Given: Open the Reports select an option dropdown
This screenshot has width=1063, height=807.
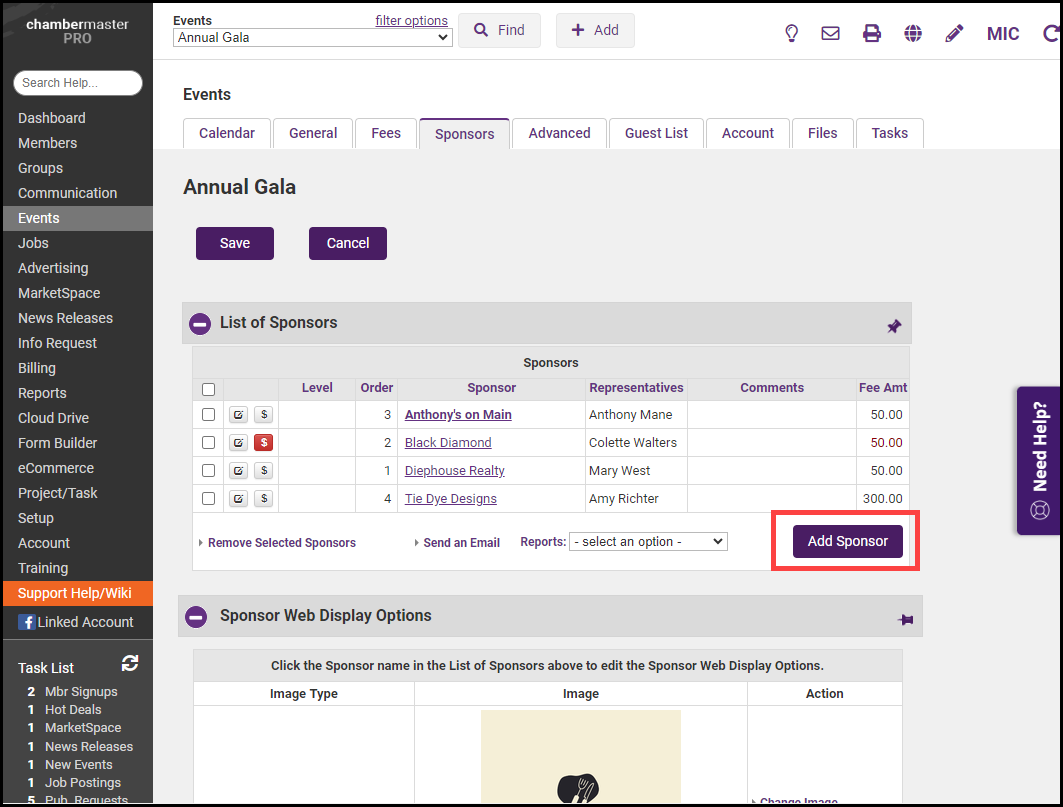Looking at the screenshot, I should [x=648, y=542].
